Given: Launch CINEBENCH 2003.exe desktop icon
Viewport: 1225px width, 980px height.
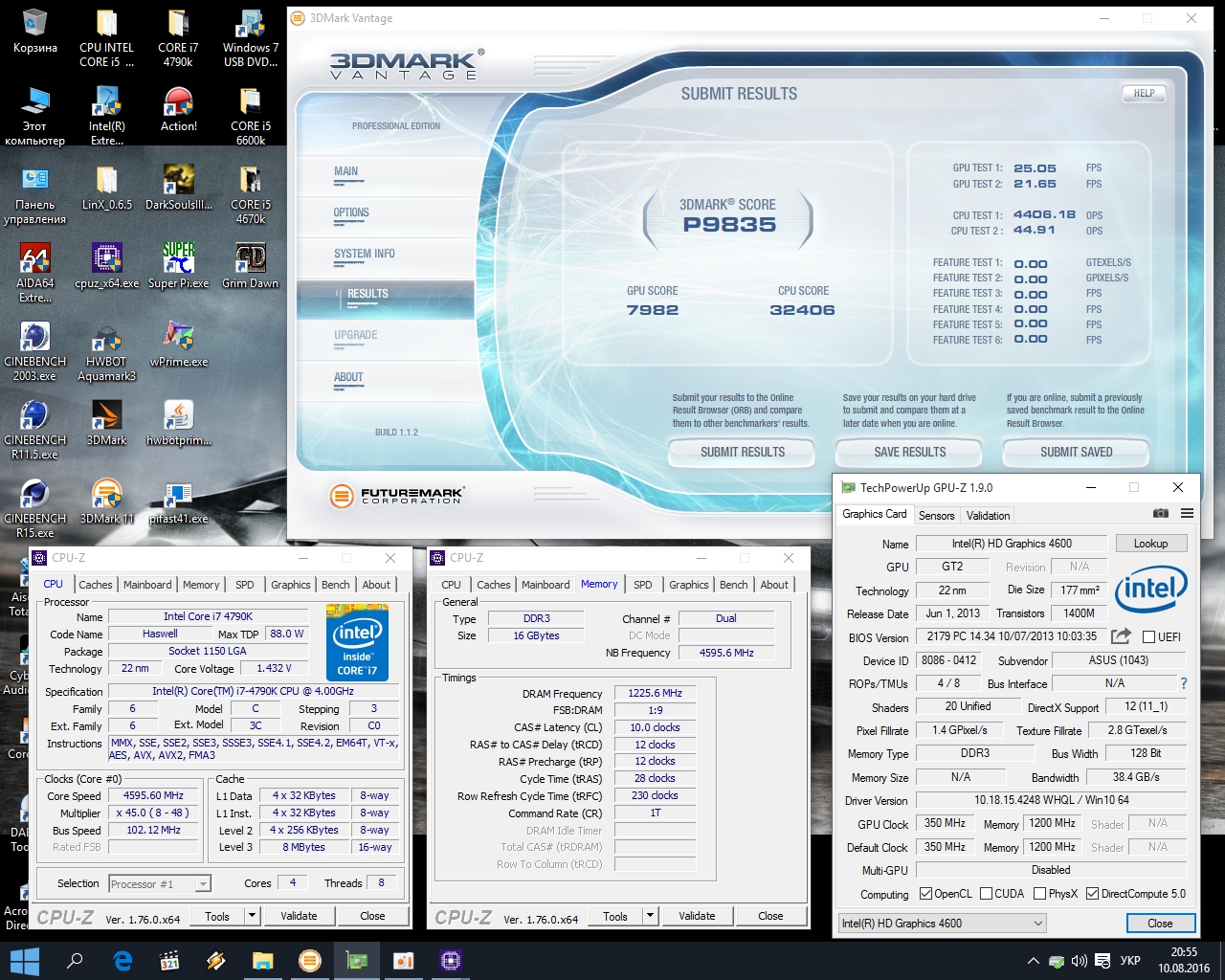Looking at the screenshot, I should tap(35, 352).
